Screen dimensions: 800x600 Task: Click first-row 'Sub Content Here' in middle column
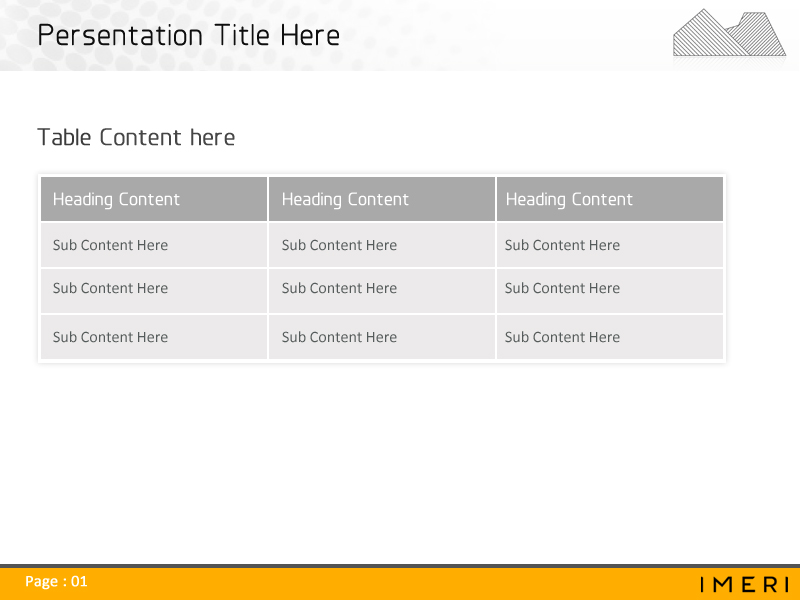339,245
